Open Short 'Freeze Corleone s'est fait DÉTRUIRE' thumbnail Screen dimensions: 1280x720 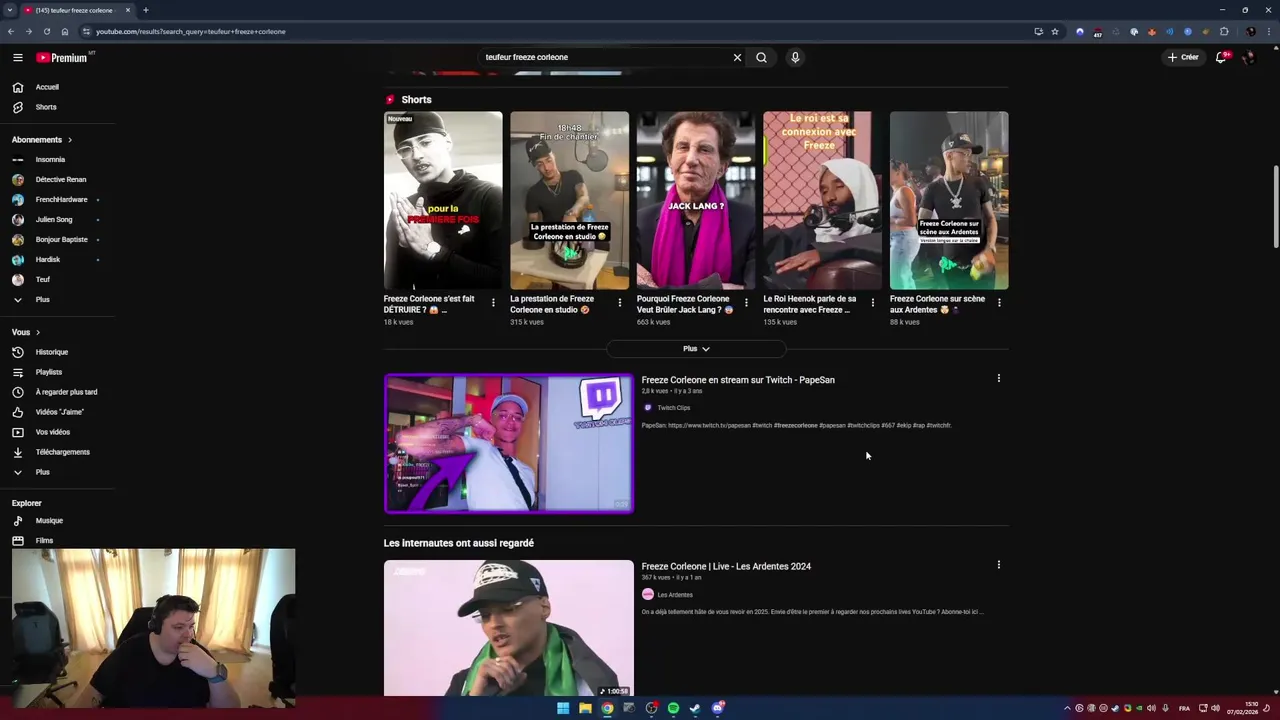443,200
